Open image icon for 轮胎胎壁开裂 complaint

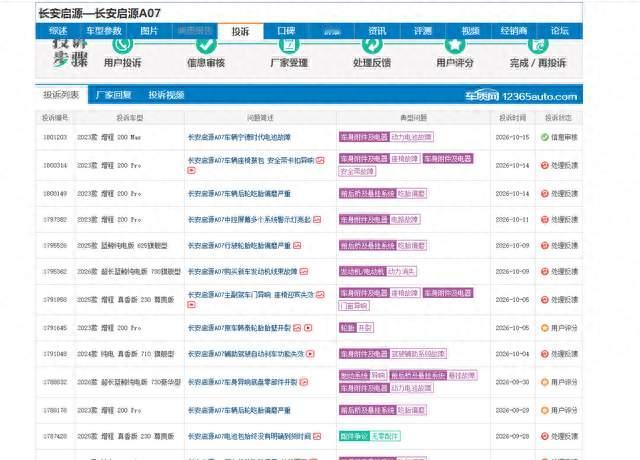coord(297,328)
